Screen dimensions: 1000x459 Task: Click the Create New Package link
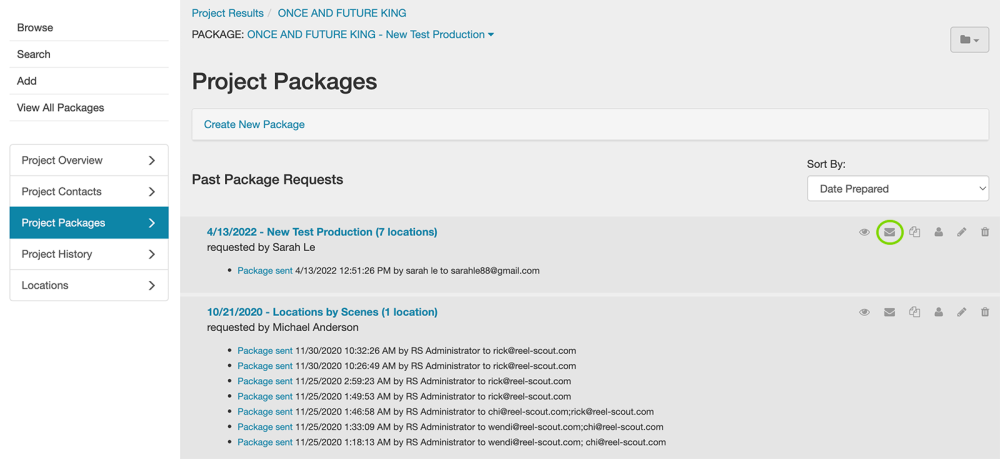coord(254,125)
